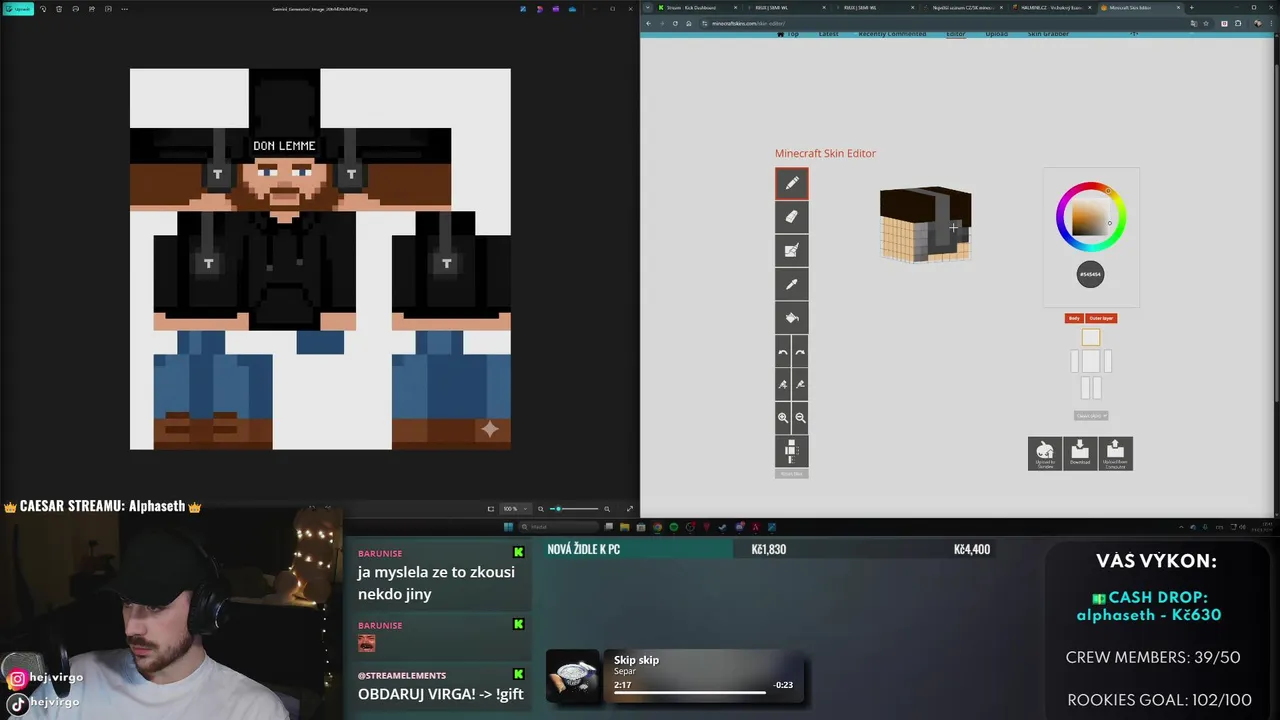Open the Skin Grabber nav link
This screenshot has height=720, width=1280.
pos(1048,34)
